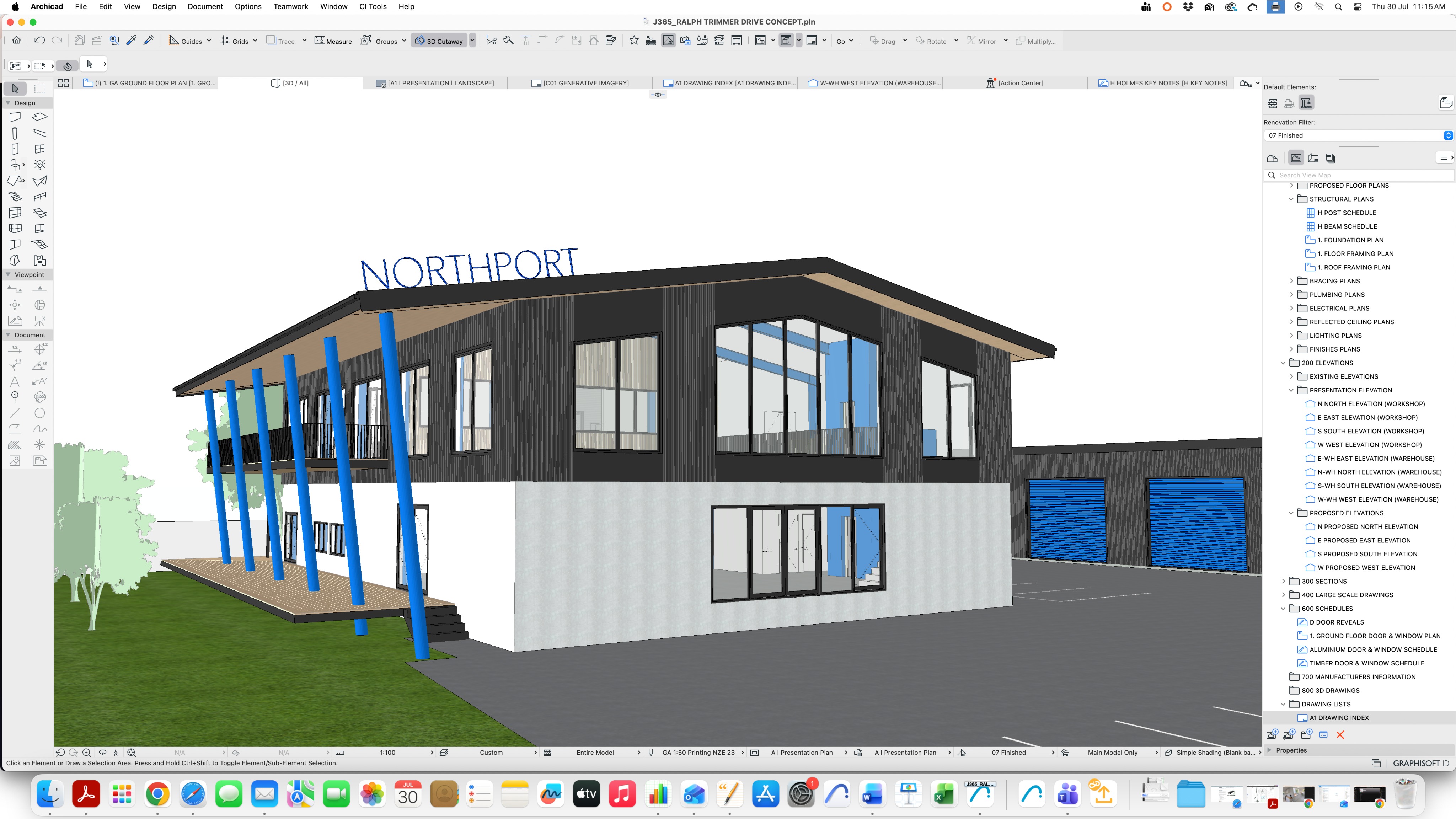Switch to the GA GROUND FLOOR PLAN tab
Screen dimensions: 1456x819
tap(149, 83)
